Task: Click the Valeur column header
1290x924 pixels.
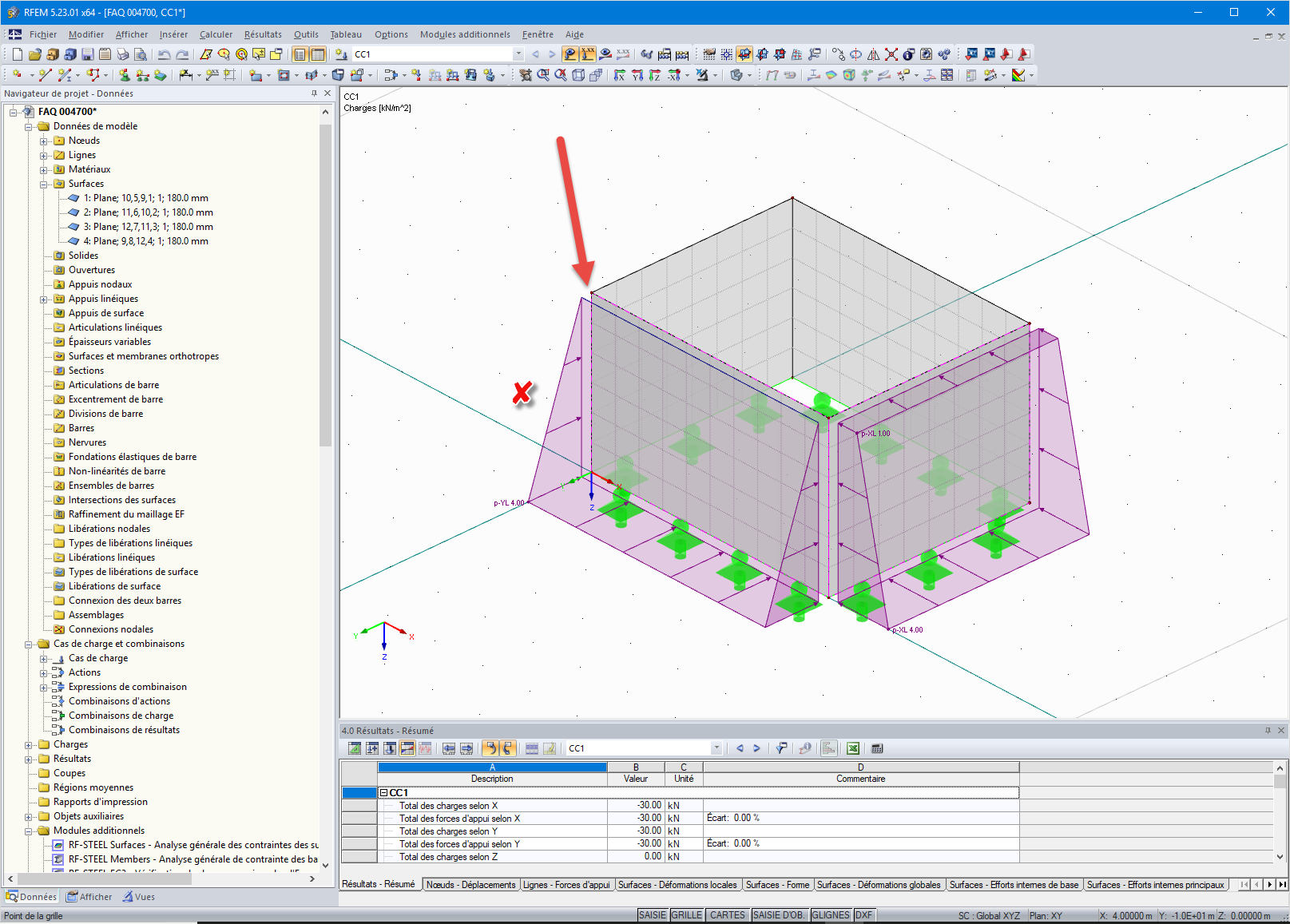Action: (x=636, y=779)
